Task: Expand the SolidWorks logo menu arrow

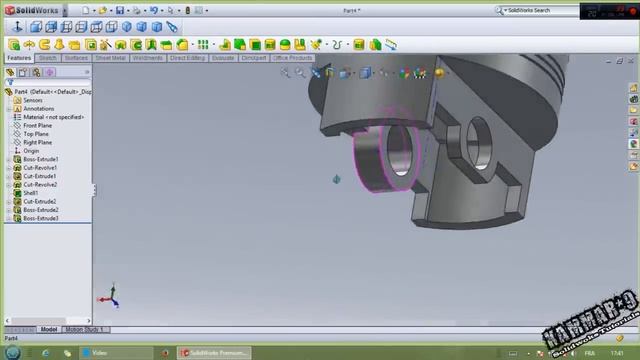Action: (65, 11)
